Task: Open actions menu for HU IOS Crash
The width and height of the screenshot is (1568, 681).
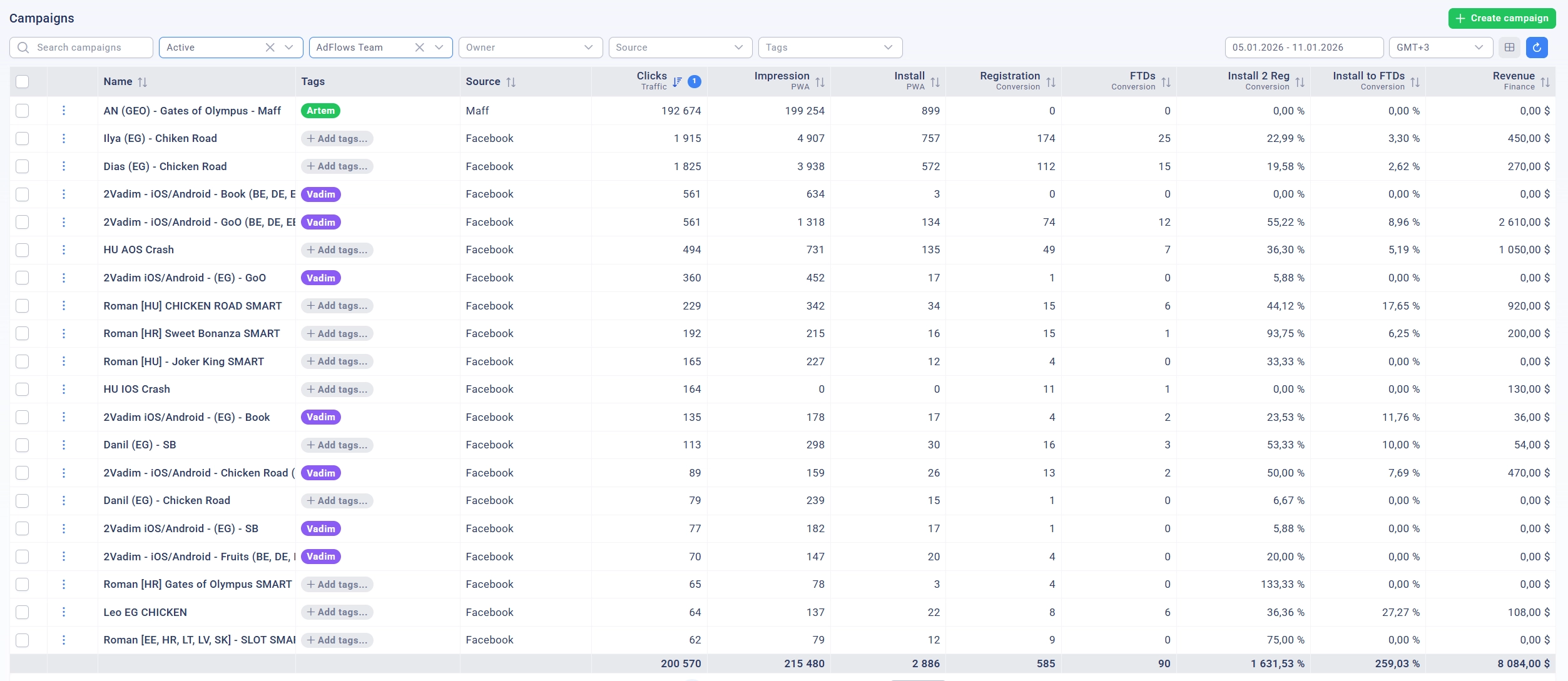Action: click(64, 389)
